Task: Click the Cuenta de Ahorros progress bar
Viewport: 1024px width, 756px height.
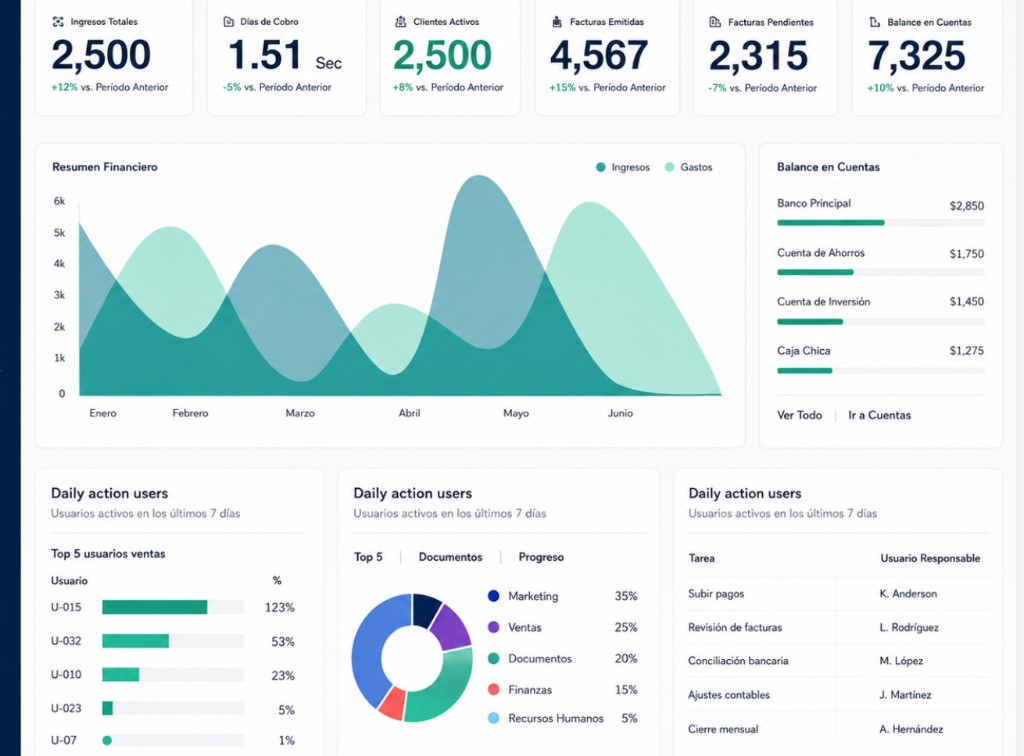Action: 880,272
